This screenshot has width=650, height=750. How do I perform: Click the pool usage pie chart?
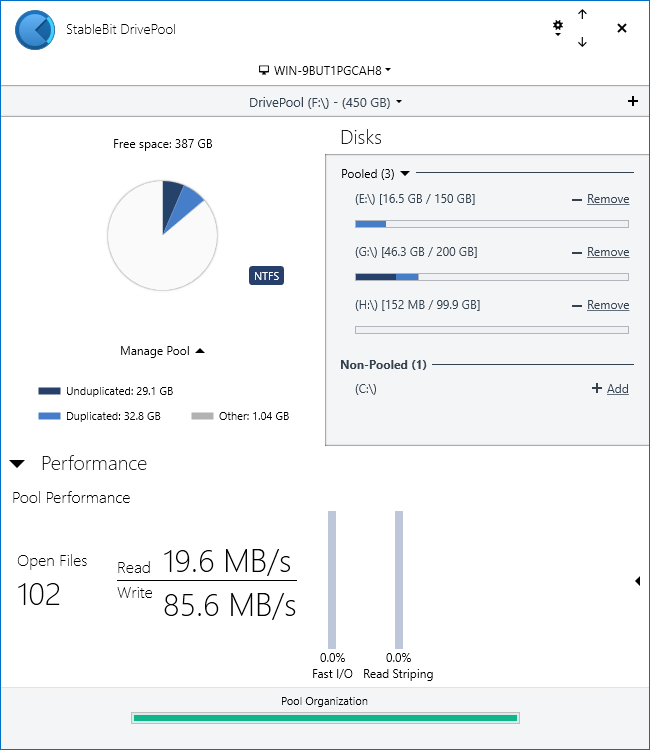[x=163, y=235]
